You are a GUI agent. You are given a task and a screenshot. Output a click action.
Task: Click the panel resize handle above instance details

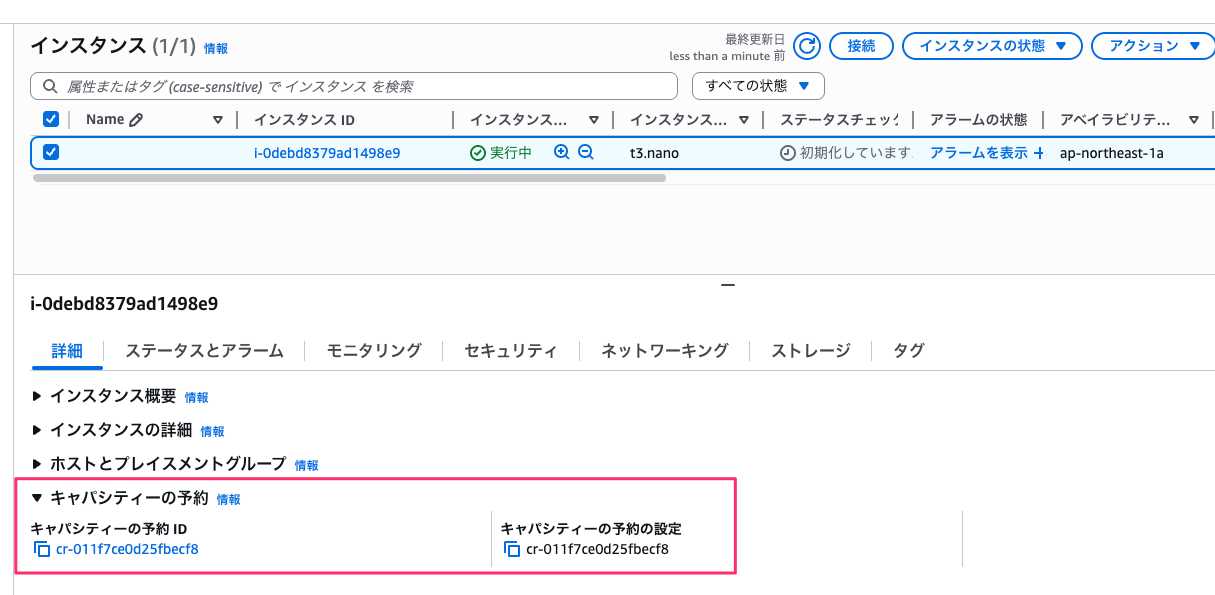(728, 285)
